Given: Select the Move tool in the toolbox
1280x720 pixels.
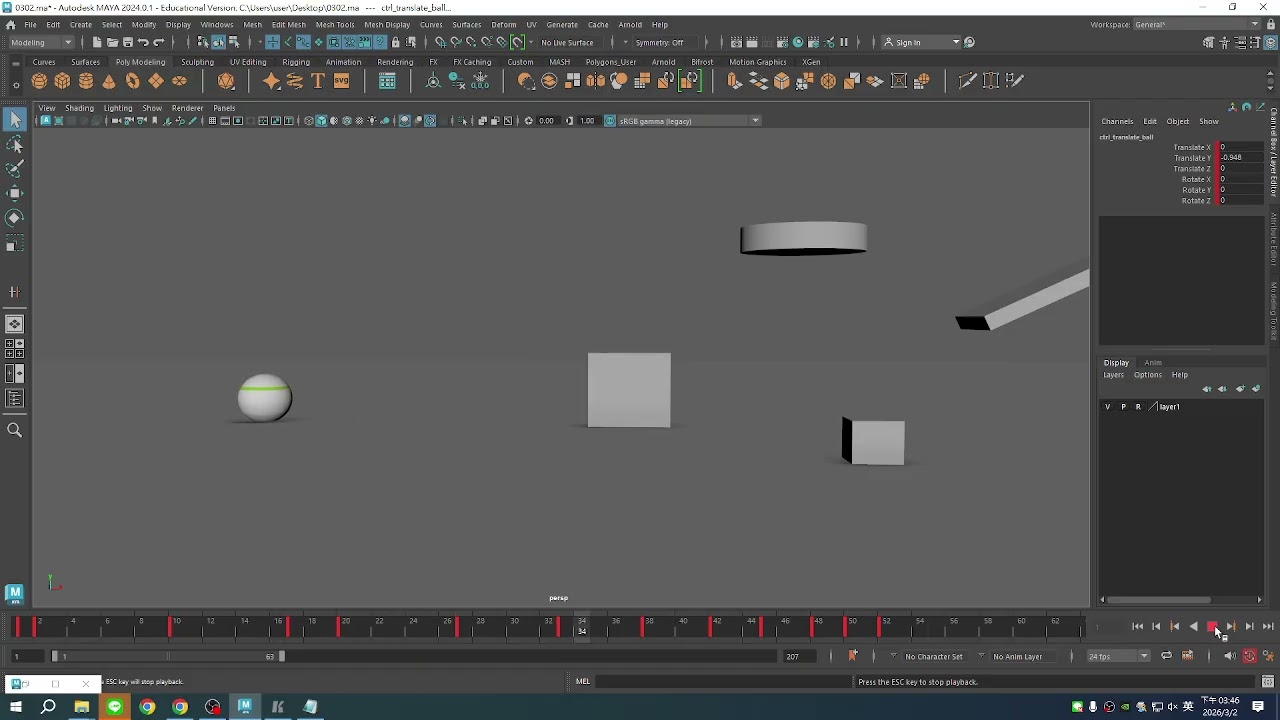Looking at the screenshot, I should (x=14, y=193).
